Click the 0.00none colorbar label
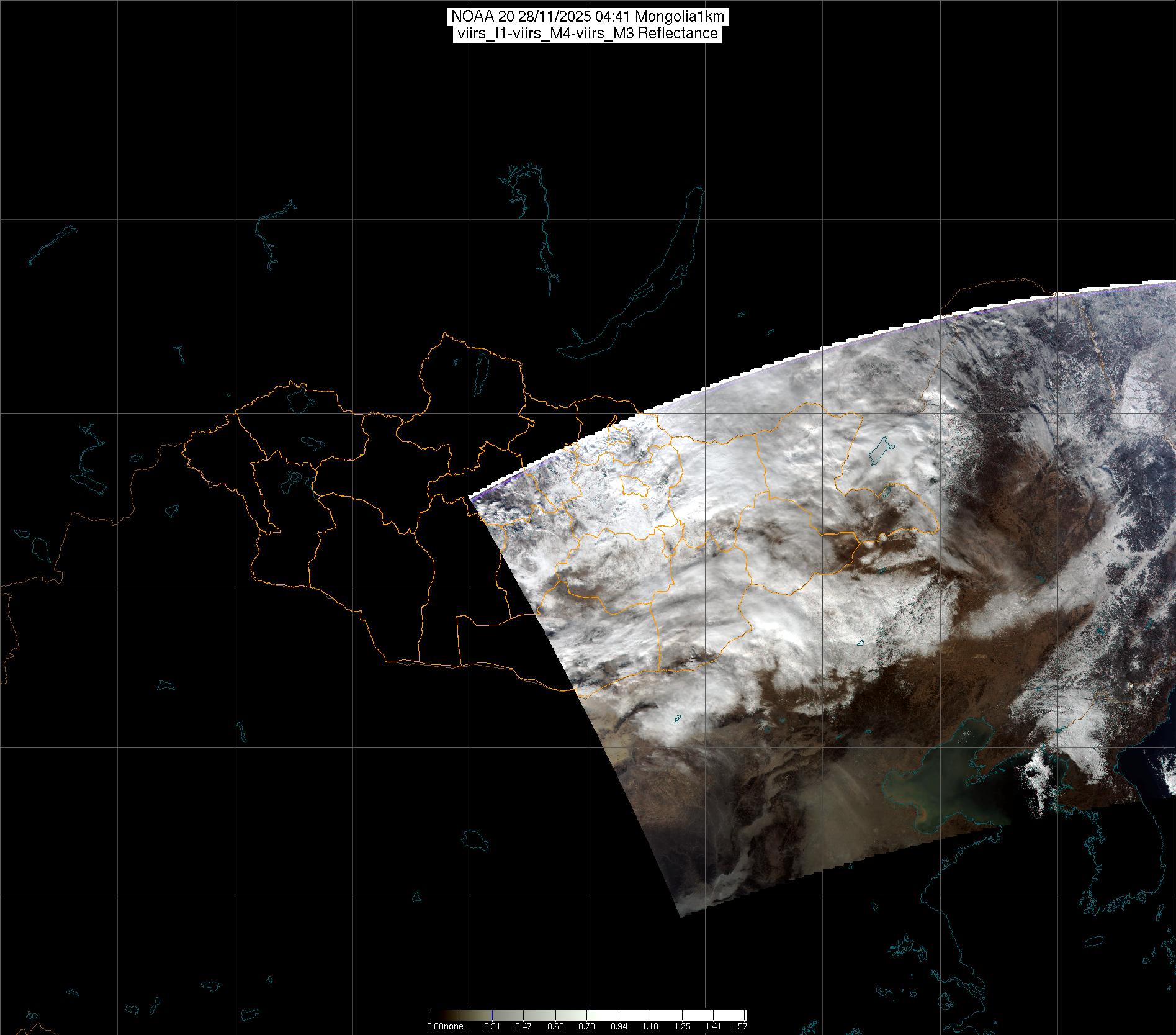The image size is (1176, 1035). (x=444, y=1026)
